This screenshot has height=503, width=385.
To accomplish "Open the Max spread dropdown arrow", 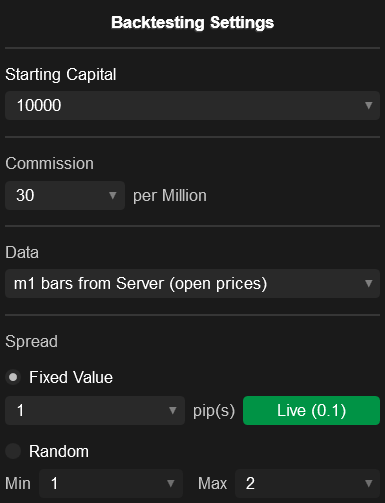I will pyautogui.click(x=368, y=483).
